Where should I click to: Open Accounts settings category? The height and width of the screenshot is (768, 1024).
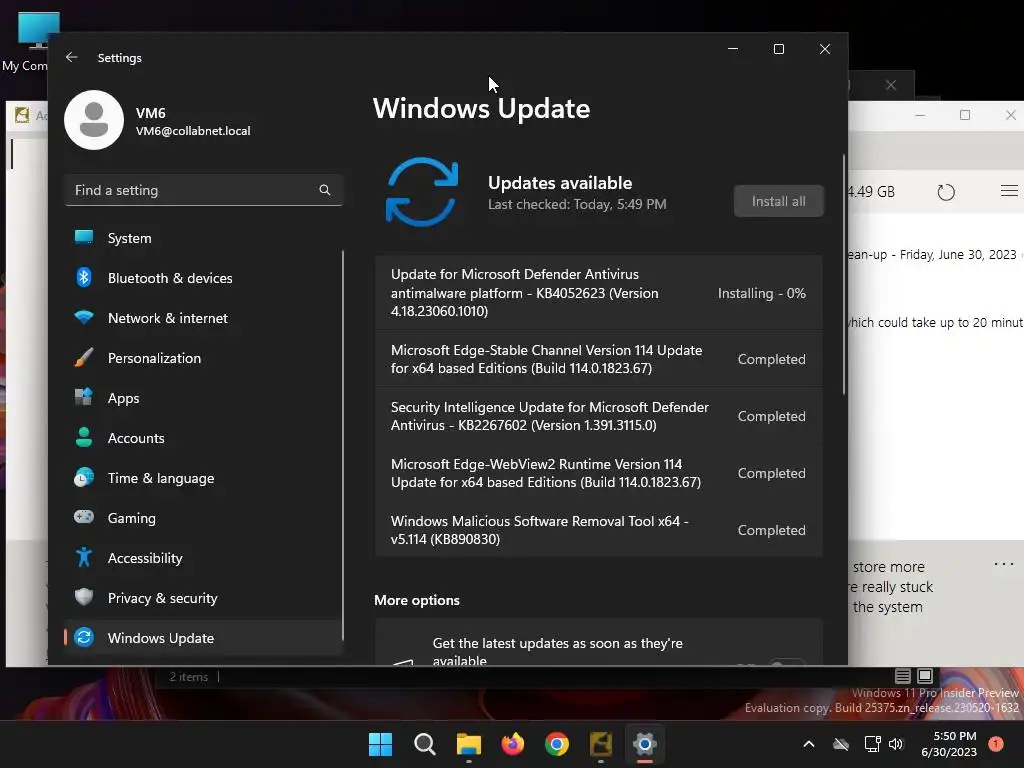click(204, 438)
